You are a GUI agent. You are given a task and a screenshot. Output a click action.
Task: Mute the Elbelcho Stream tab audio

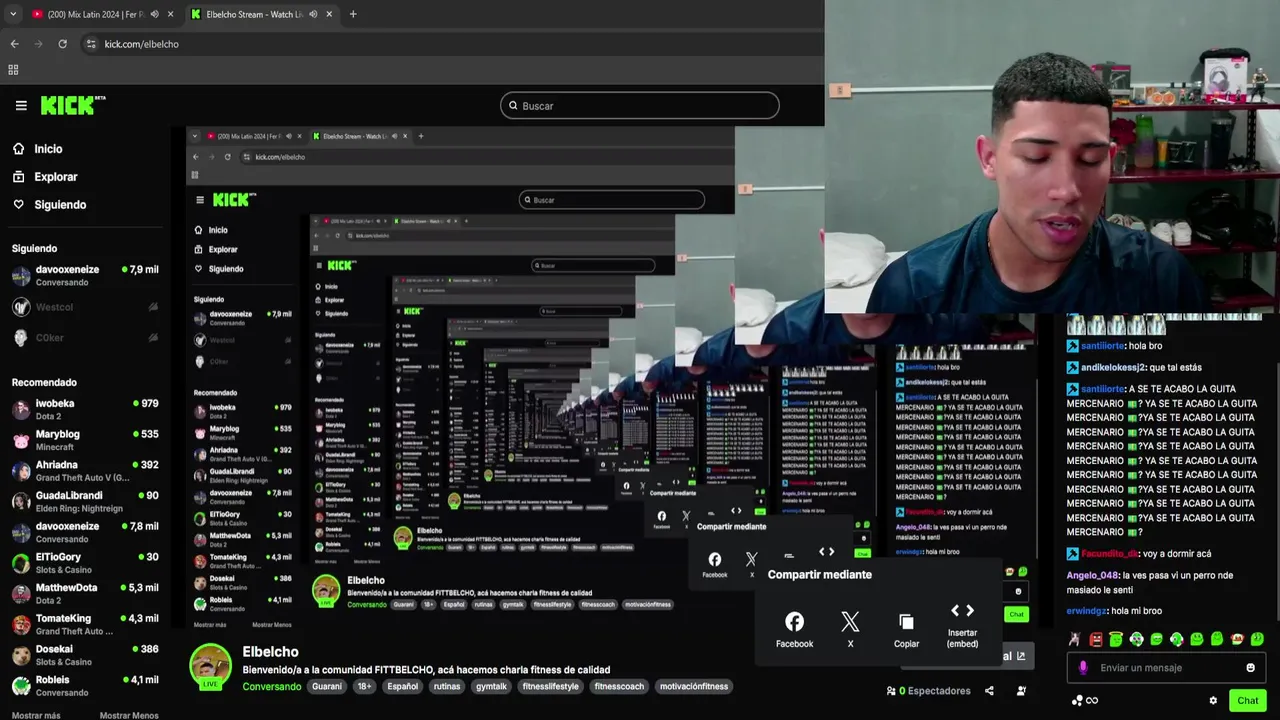click(313, 14)
